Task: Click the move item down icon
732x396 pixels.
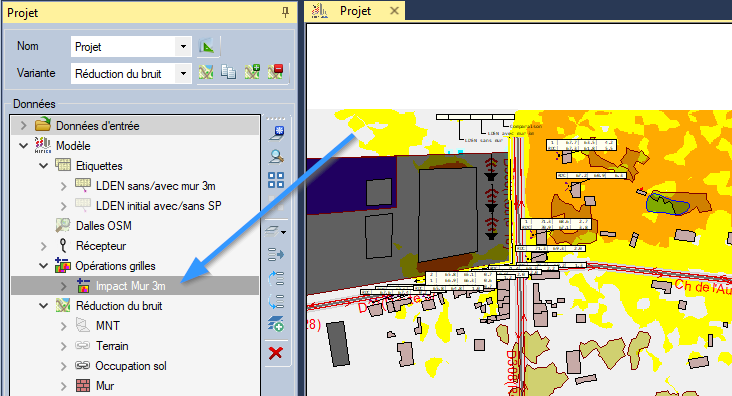Action: click(x=276, y=301)
